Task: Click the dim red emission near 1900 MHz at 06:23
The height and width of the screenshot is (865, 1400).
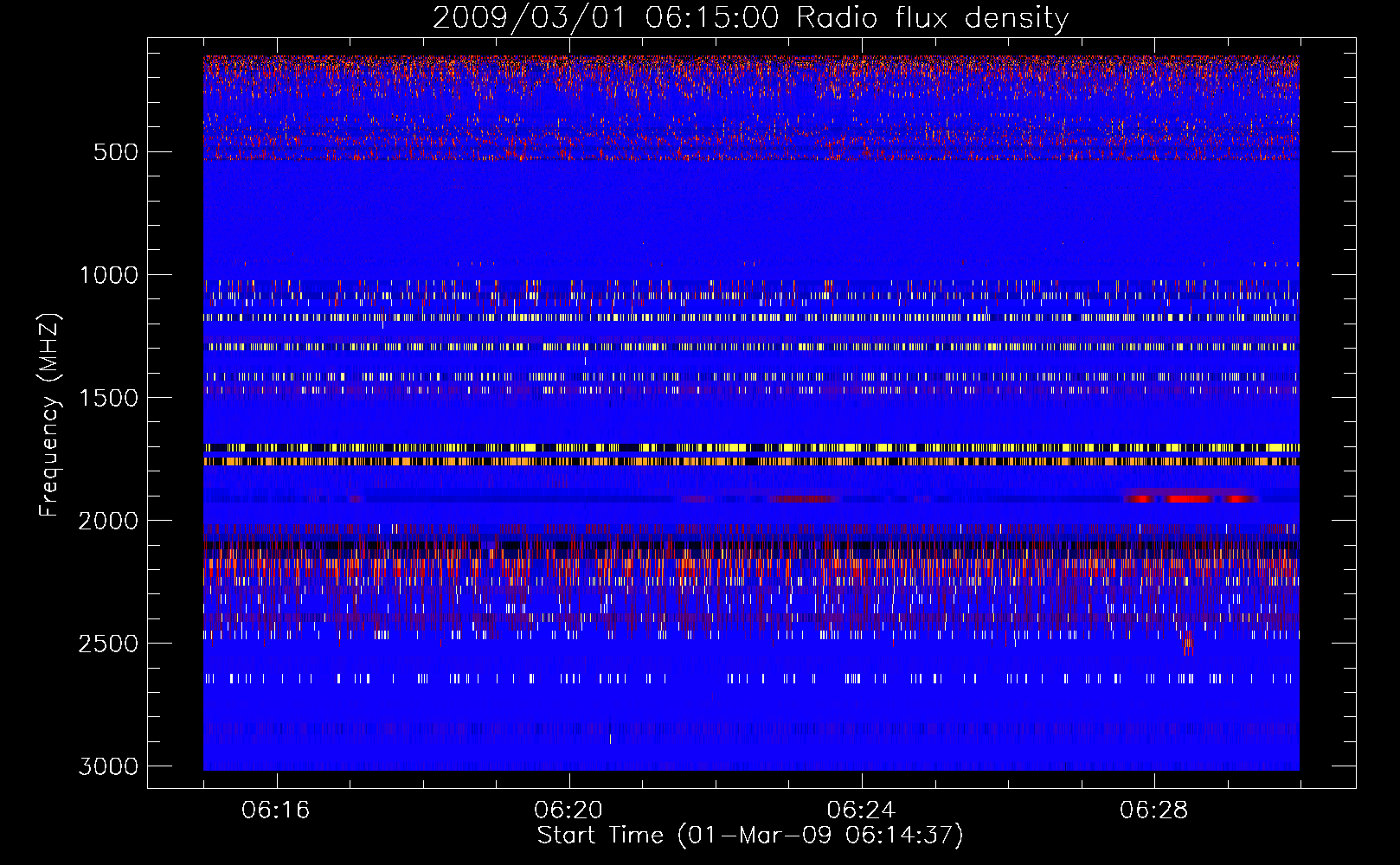Action: pos(805,499)
